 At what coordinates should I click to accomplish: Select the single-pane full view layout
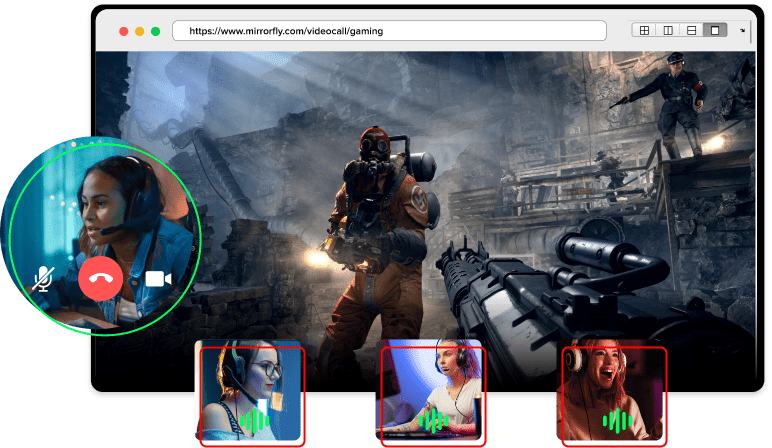pyautogui.click(x=715, y=31)
